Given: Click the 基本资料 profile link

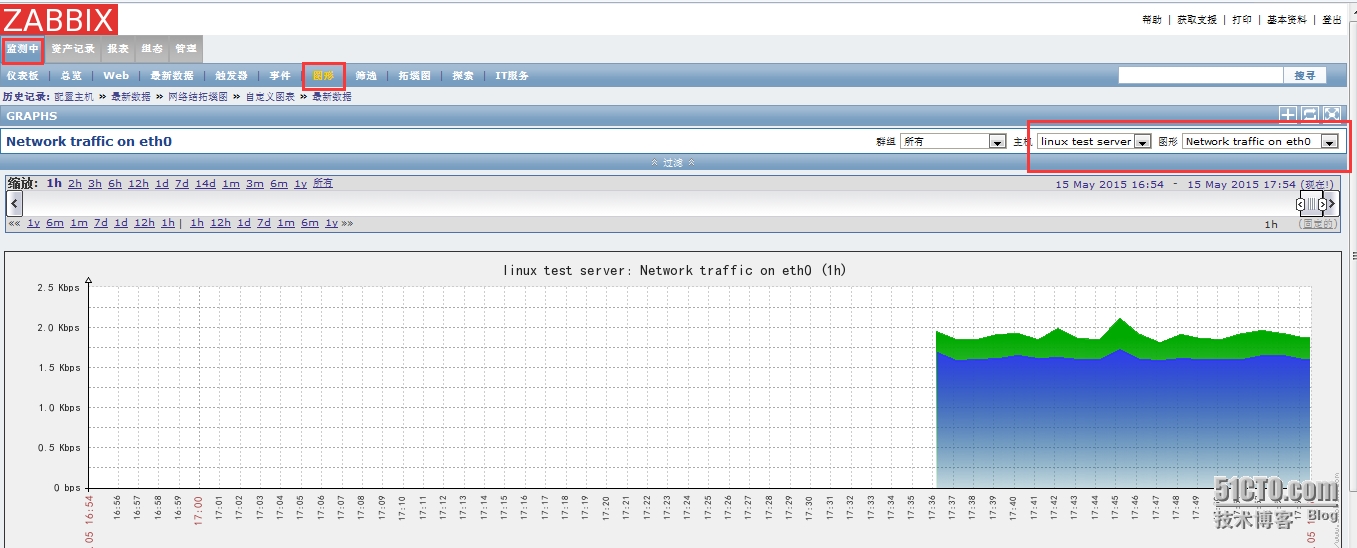Looking at the screenshot, I should click(1287, 19).
